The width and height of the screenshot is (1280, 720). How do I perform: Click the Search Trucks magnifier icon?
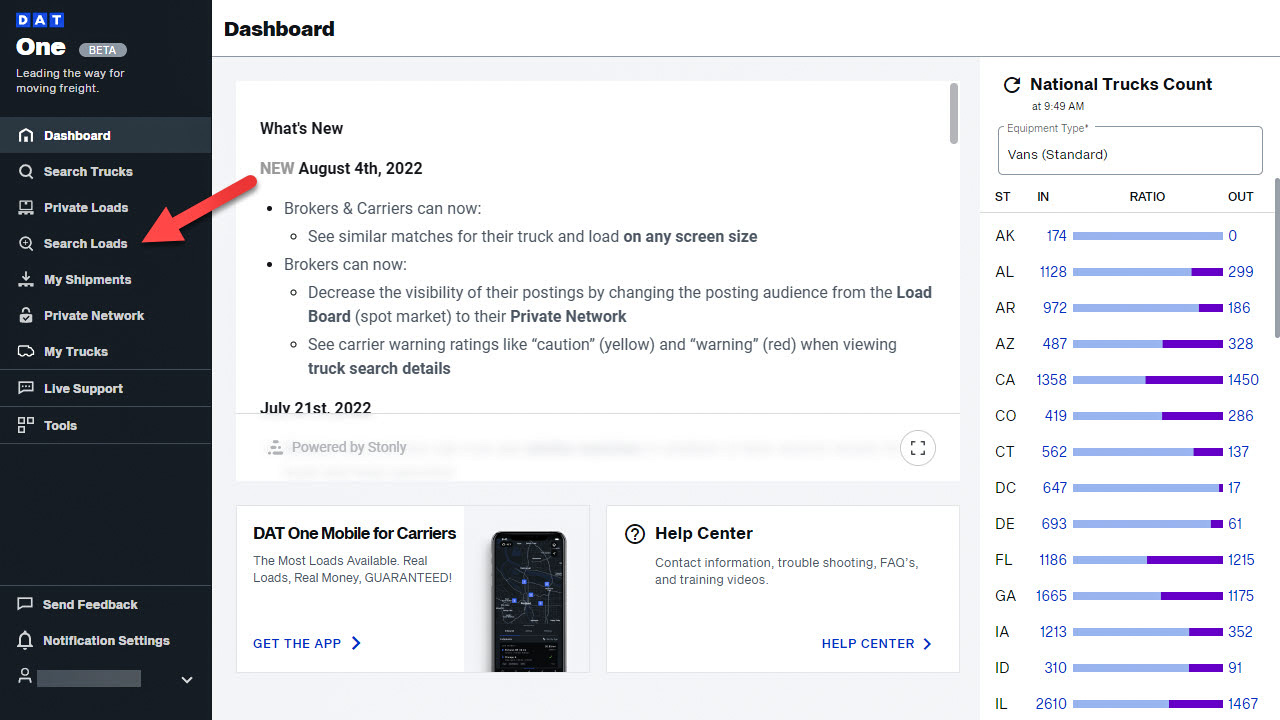pos(26,171)
